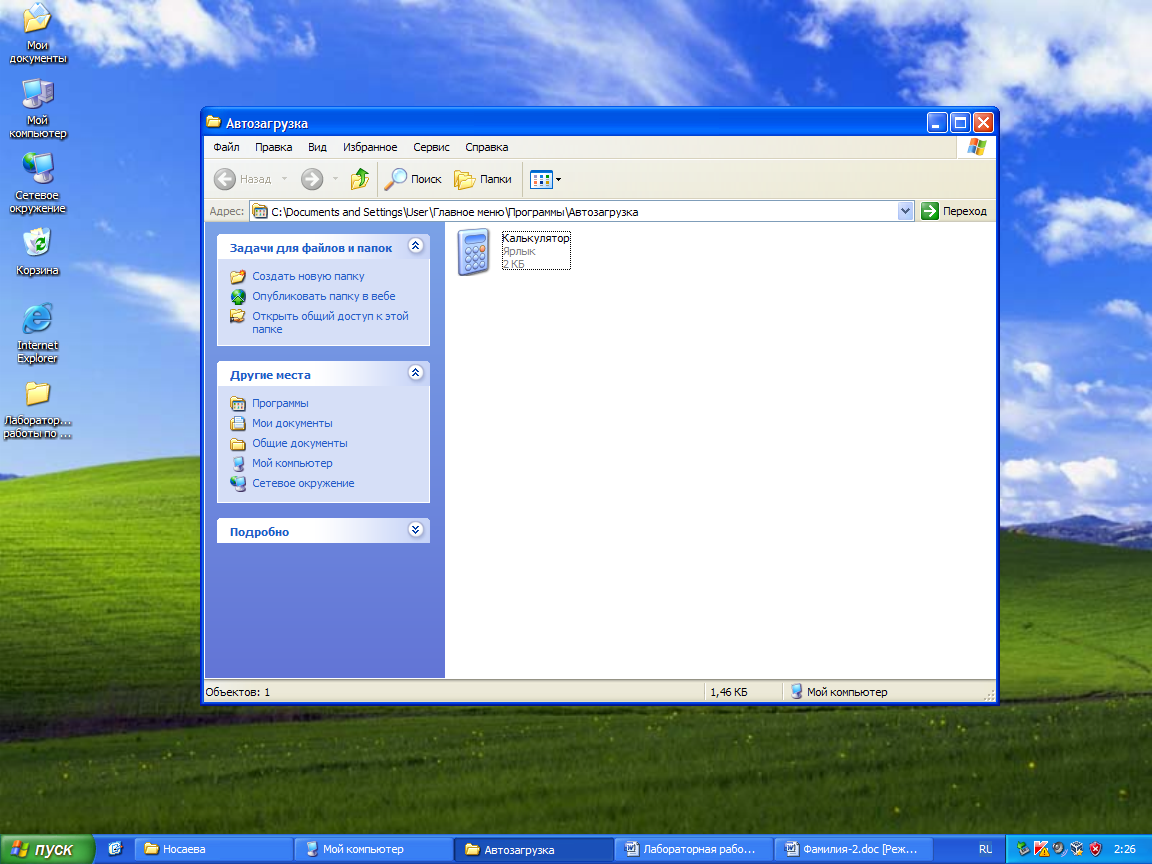Select the Калькулятор shortcut icon

click(x=473, y=251)
